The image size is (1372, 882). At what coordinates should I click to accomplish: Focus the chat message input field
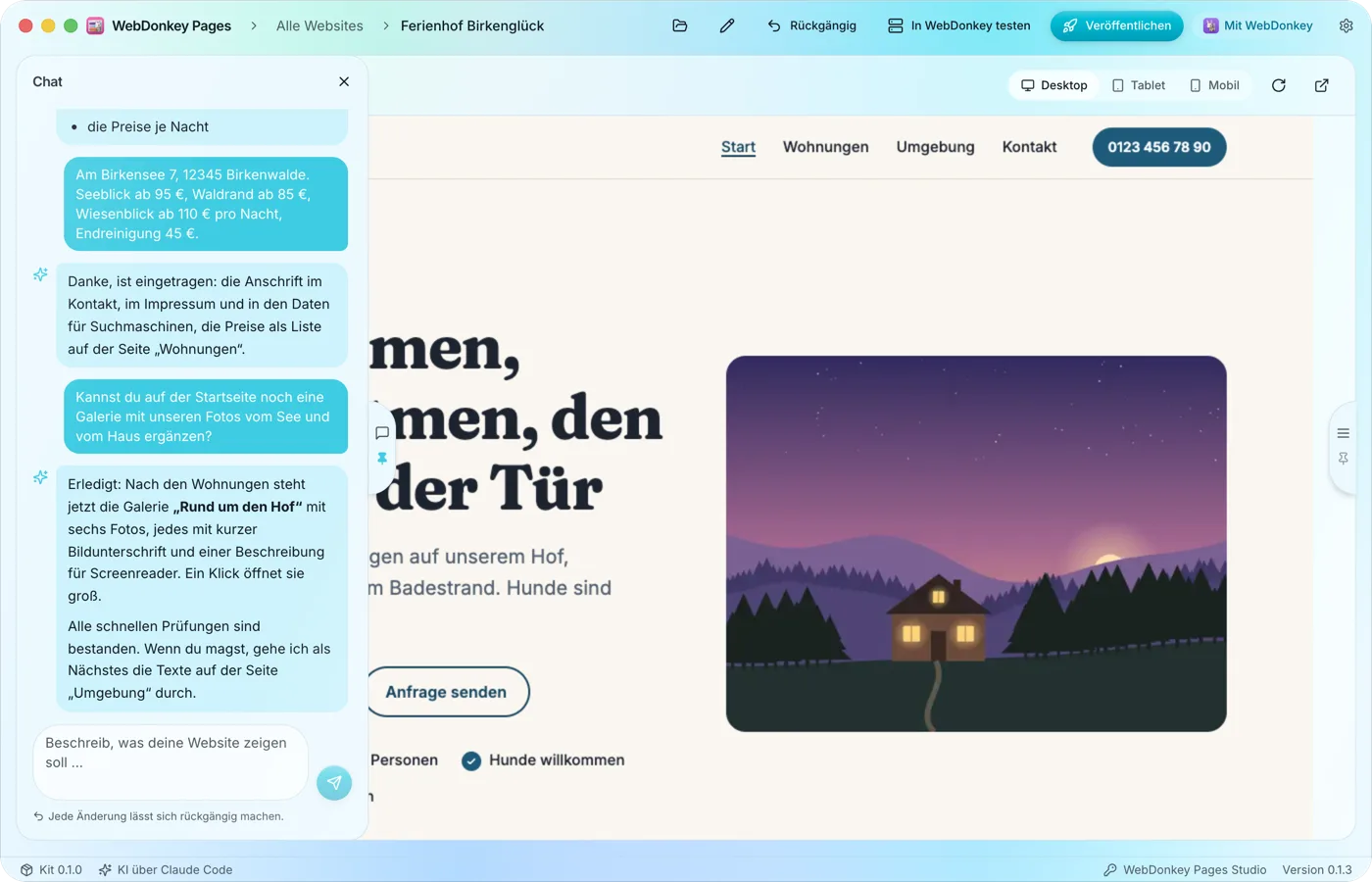point(171,762)
